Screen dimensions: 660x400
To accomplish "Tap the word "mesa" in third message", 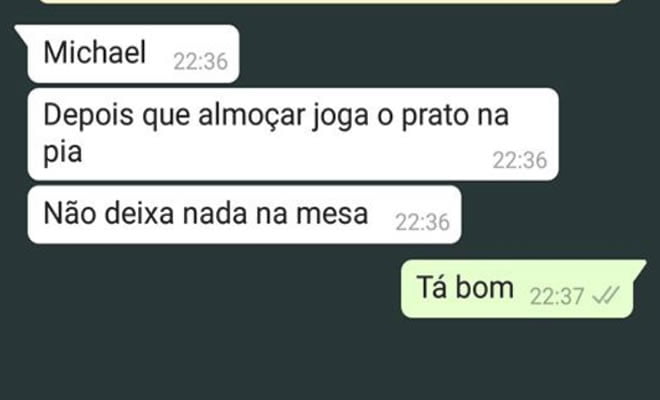I will tap(332, 213).
